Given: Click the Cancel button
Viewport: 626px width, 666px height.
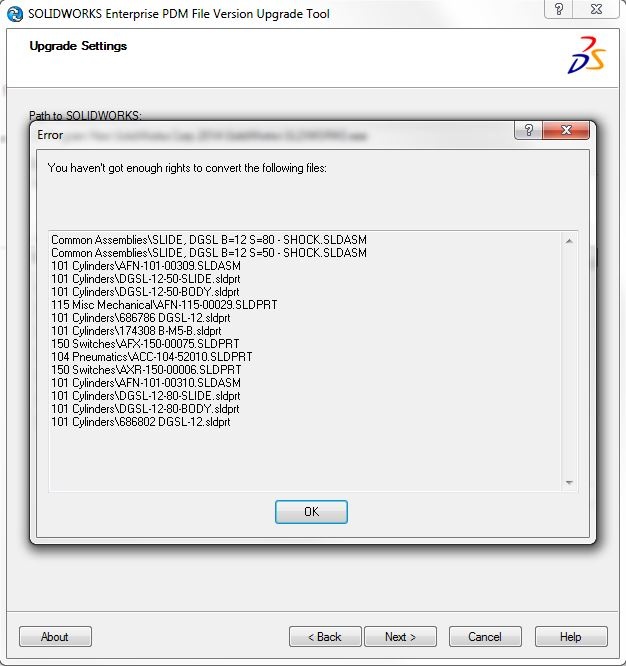Looking at the screenshot, I should (x=485, y=636).
